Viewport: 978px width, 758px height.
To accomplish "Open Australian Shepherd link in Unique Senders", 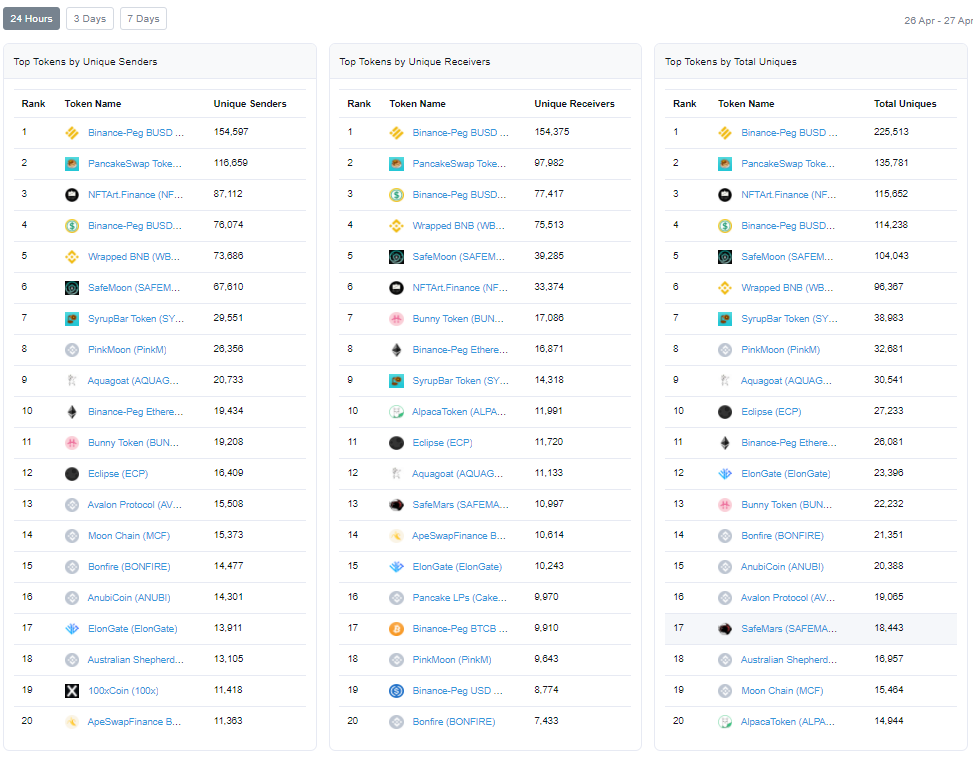I will [x=135, y=660].
